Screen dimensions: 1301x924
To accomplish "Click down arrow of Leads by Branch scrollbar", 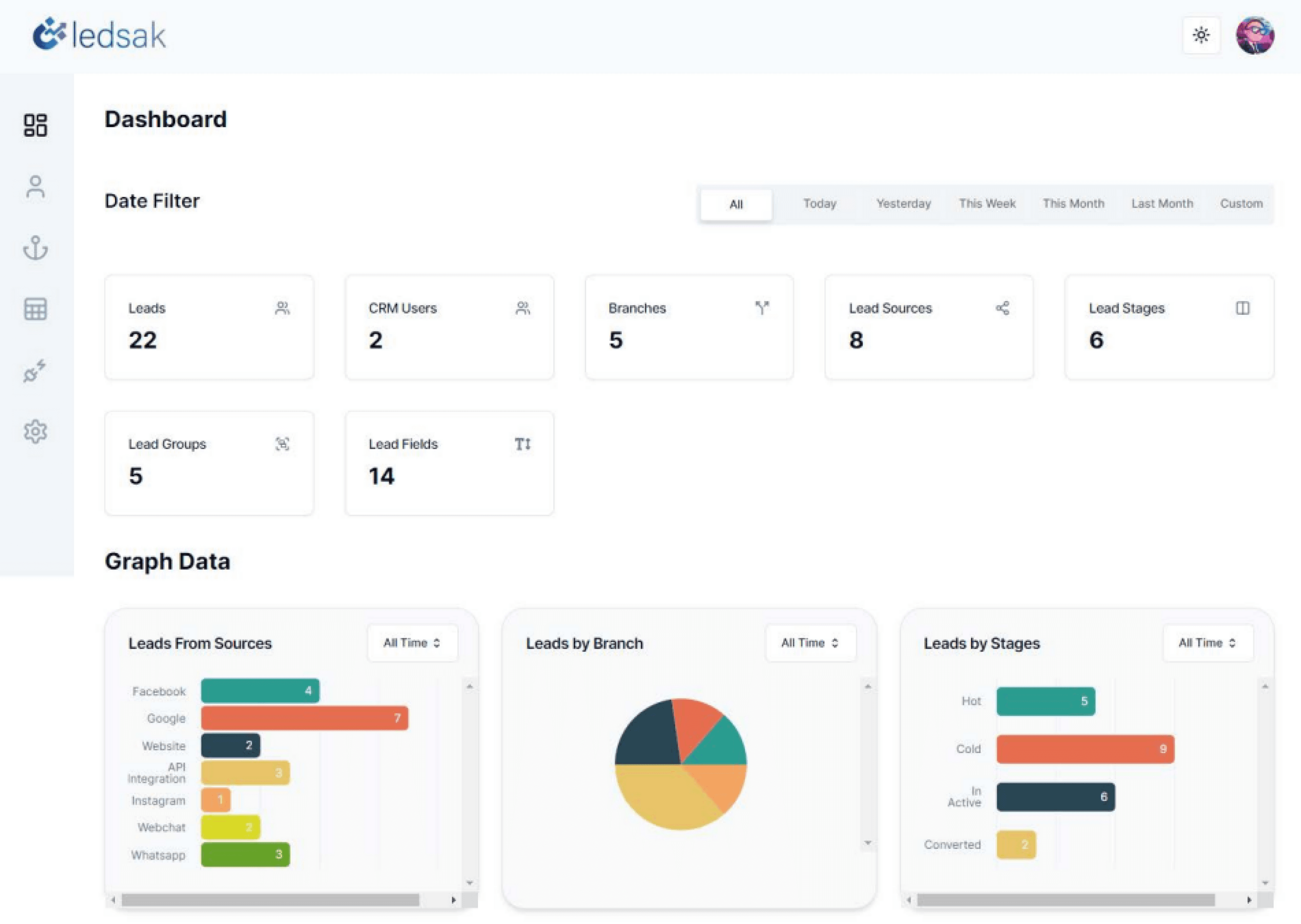I will [868, 843].
